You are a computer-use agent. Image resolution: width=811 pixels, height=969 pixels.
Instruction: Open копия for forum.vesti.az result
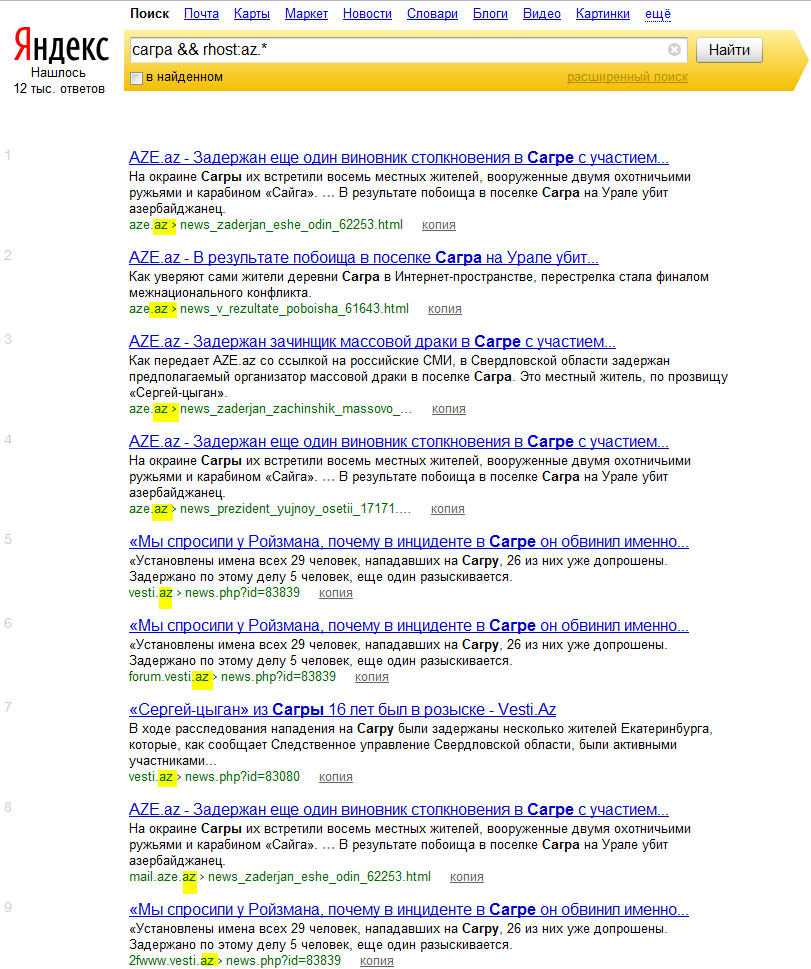pos(372,677)
